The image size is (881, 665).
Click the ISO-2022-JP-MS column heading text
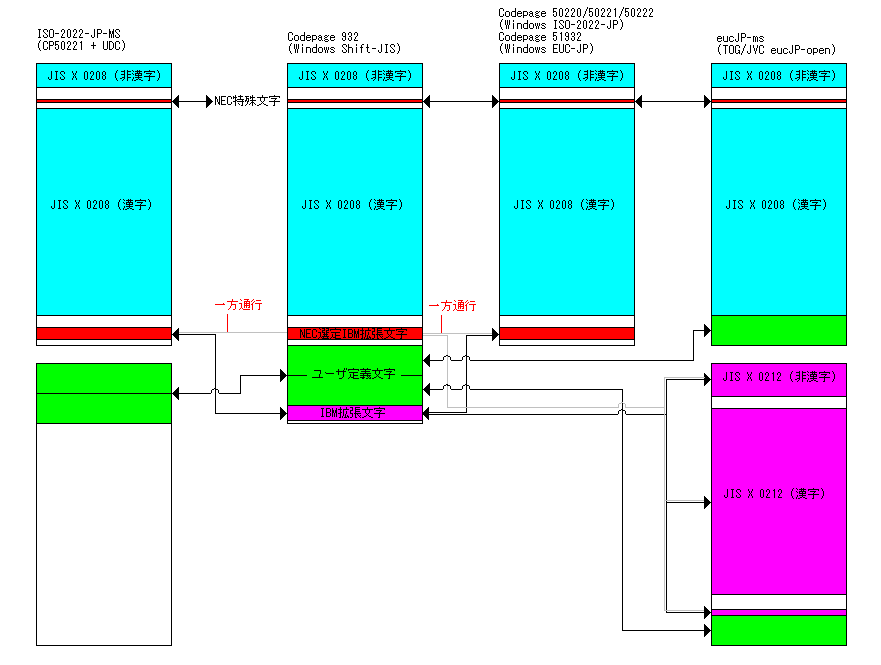coord(81,40)
